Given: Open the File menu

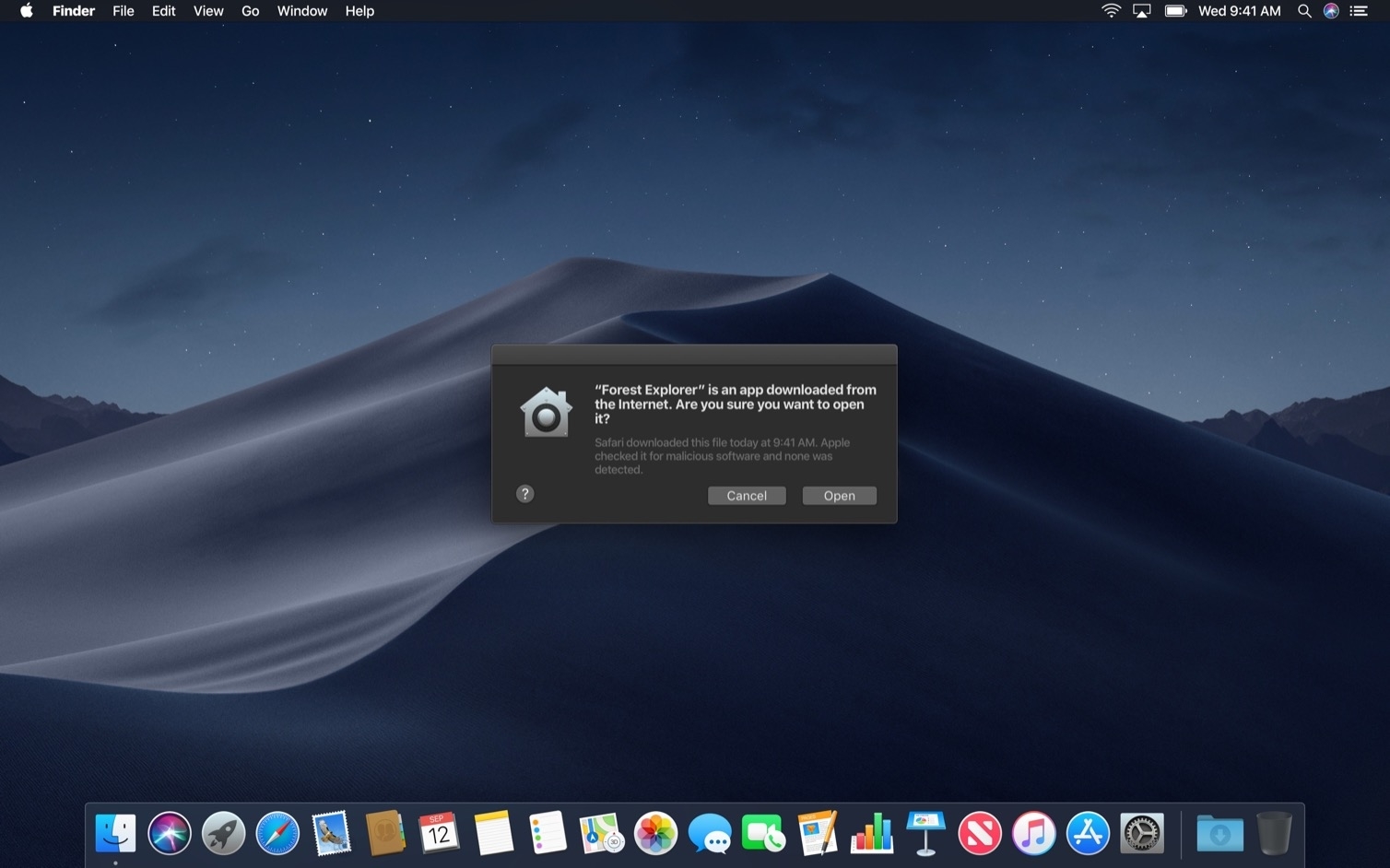Looking at the screenshot, I should tap(123, 11).
